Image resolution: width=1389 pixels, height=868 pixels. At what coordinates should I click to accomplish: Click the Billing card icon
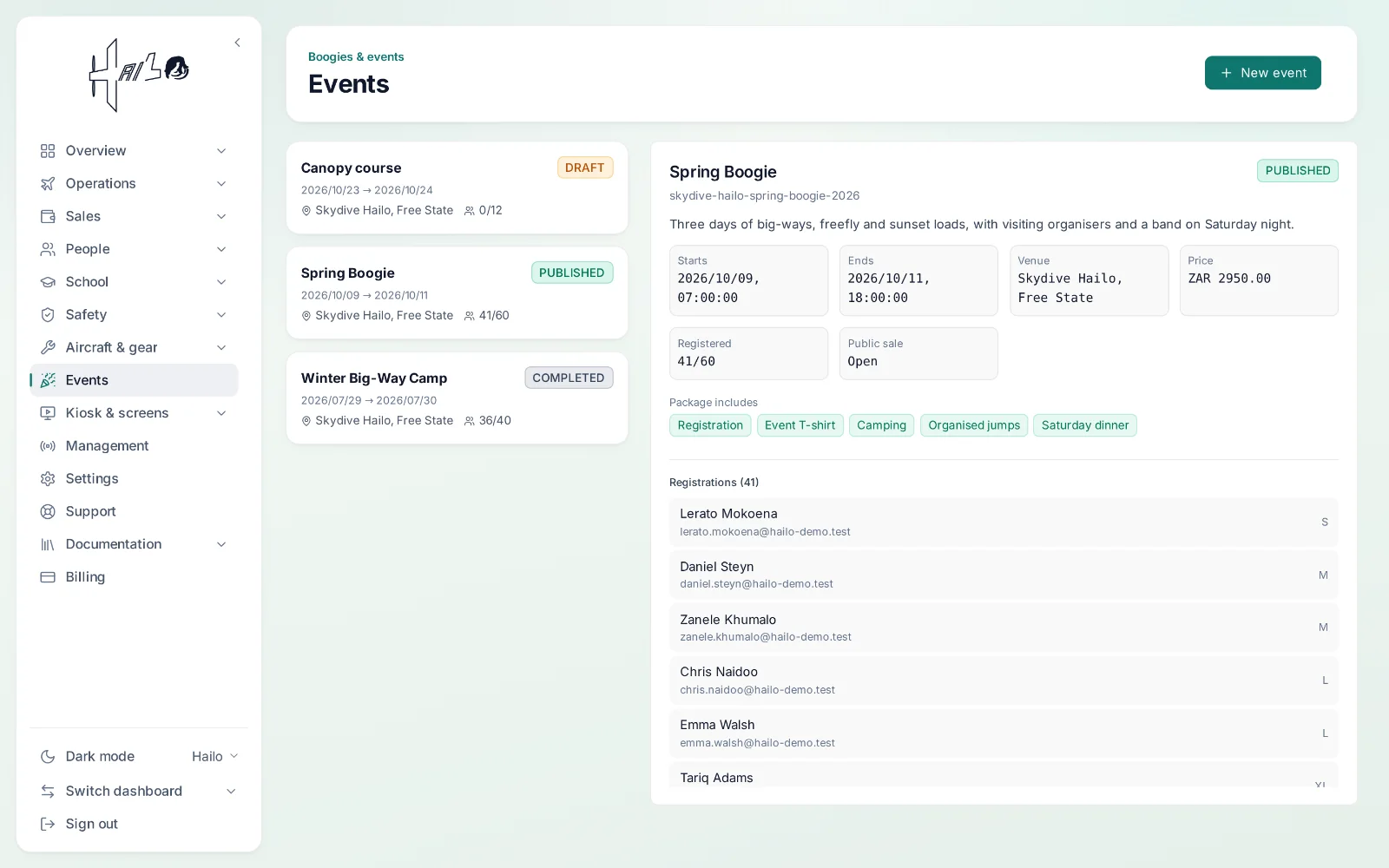click(48, 577)
